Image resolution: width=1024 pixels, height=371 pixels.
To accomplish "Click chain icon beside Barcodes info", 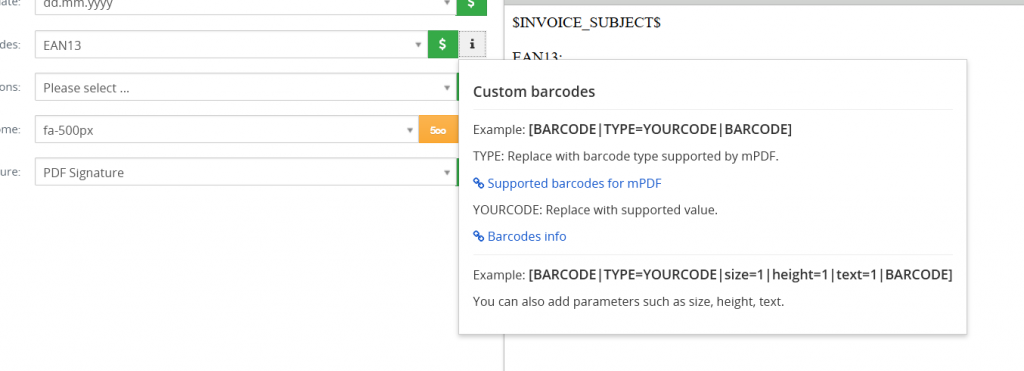I will (479, 236).
